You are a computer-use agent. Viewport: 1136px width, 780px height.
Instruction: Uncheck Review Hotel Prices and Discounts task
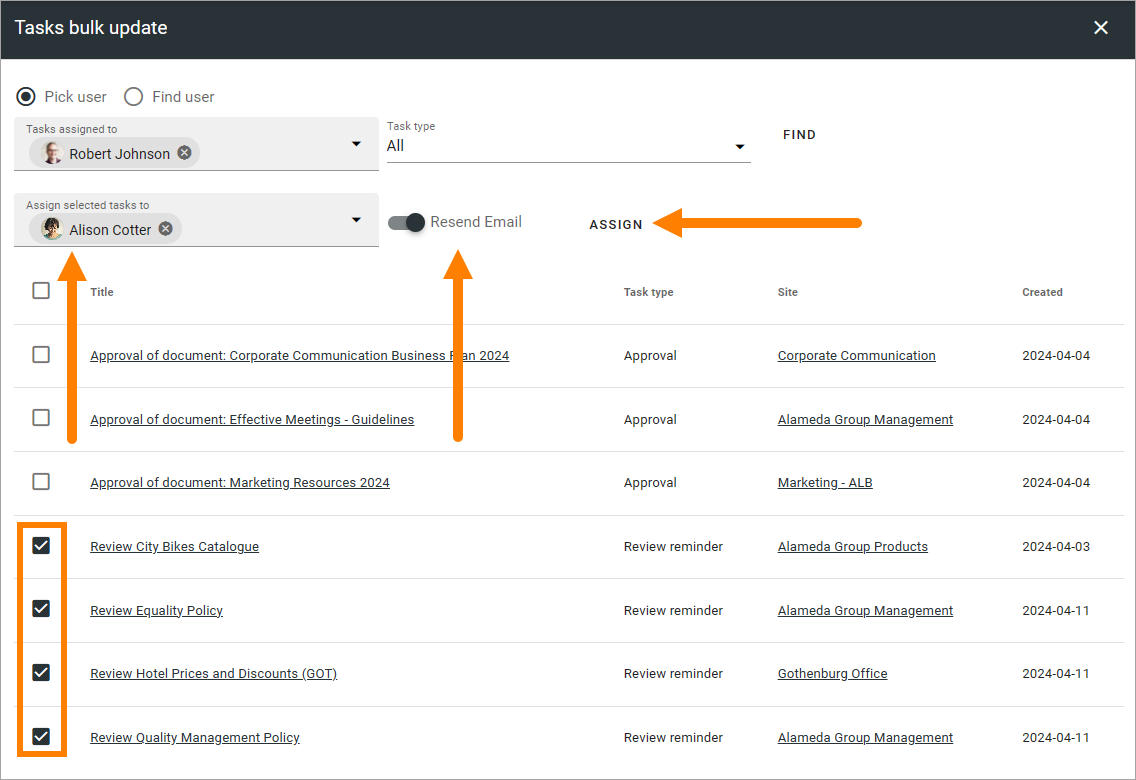point(41,673)
